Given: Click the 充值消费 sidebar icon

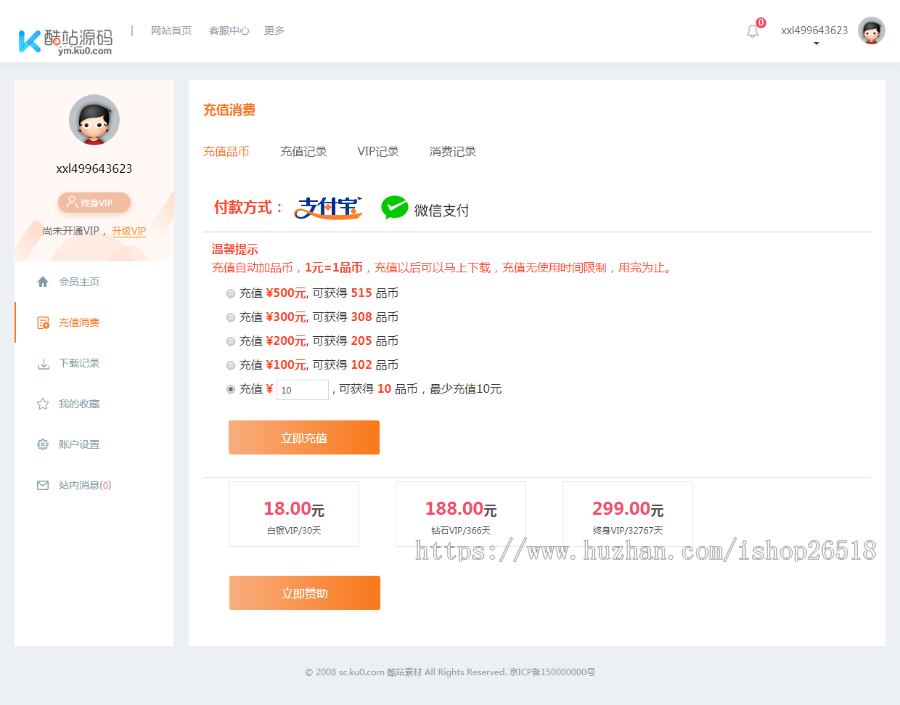Looking at the screenshot, I should click(x=43, y=323).
